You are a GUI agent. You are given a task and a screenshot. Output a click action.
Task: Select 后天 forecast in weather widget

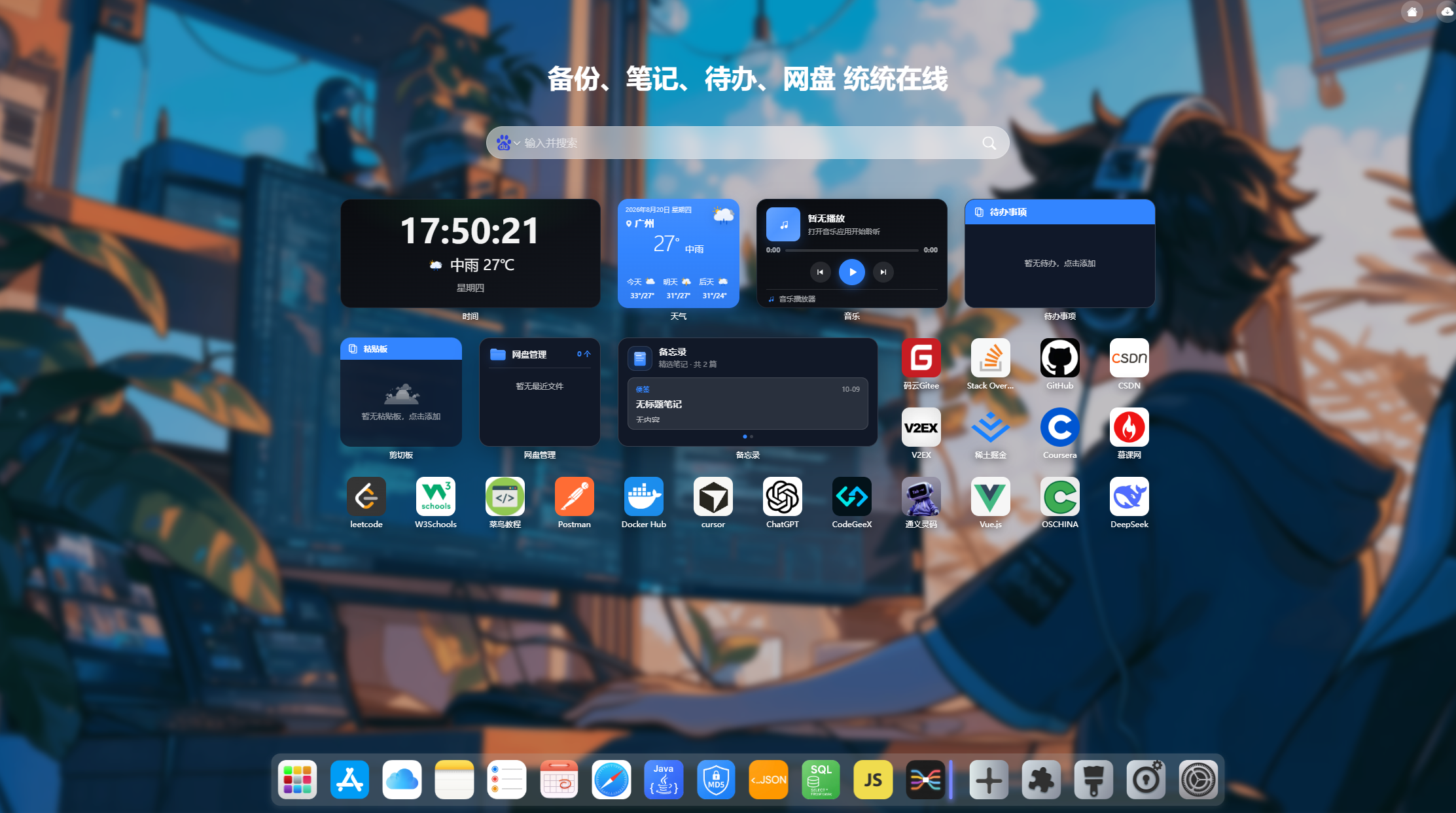[x=714, y=288]
